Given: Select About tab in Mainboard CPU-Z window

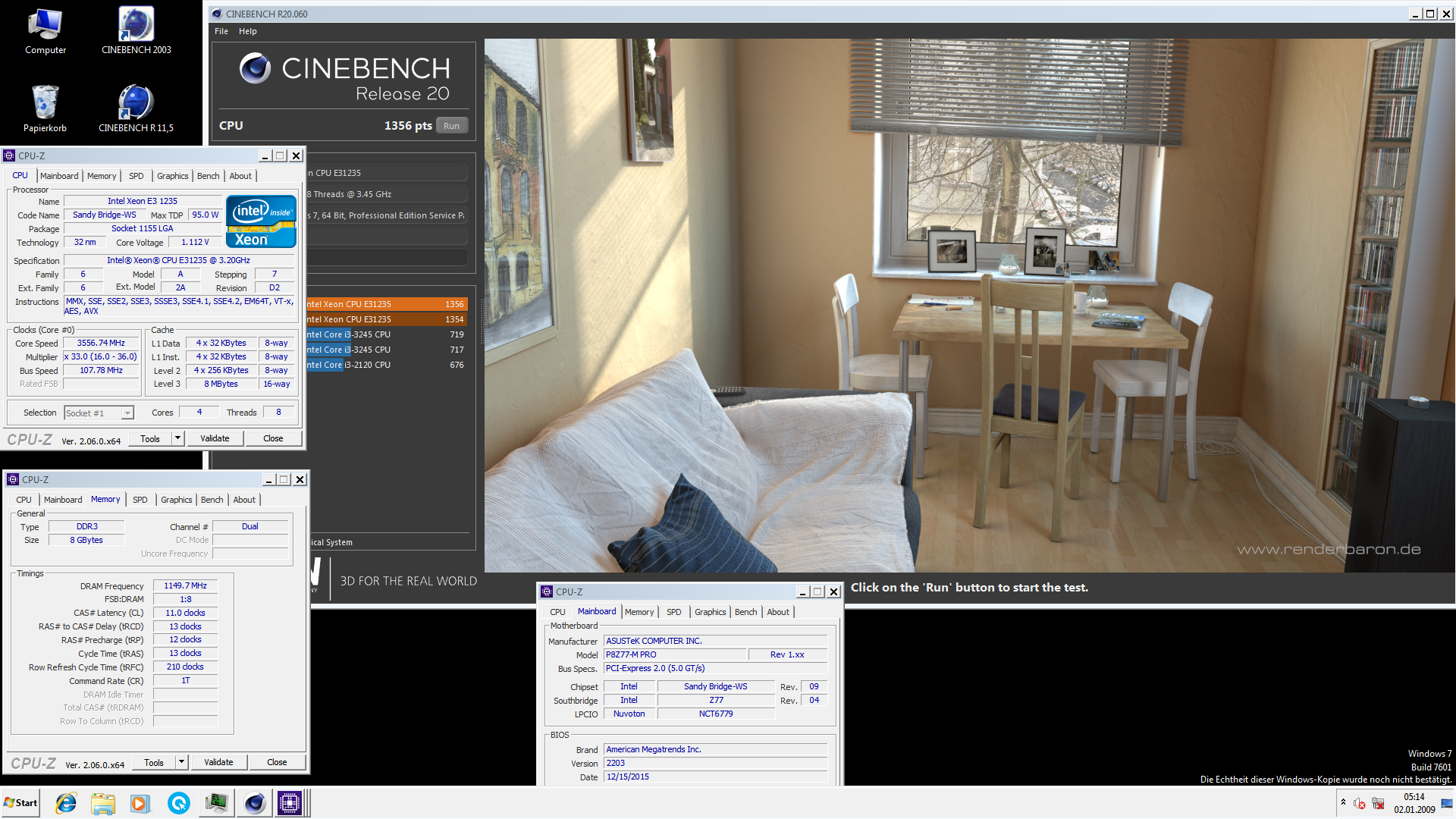Looking at the screenshot, I should [778, 612].
